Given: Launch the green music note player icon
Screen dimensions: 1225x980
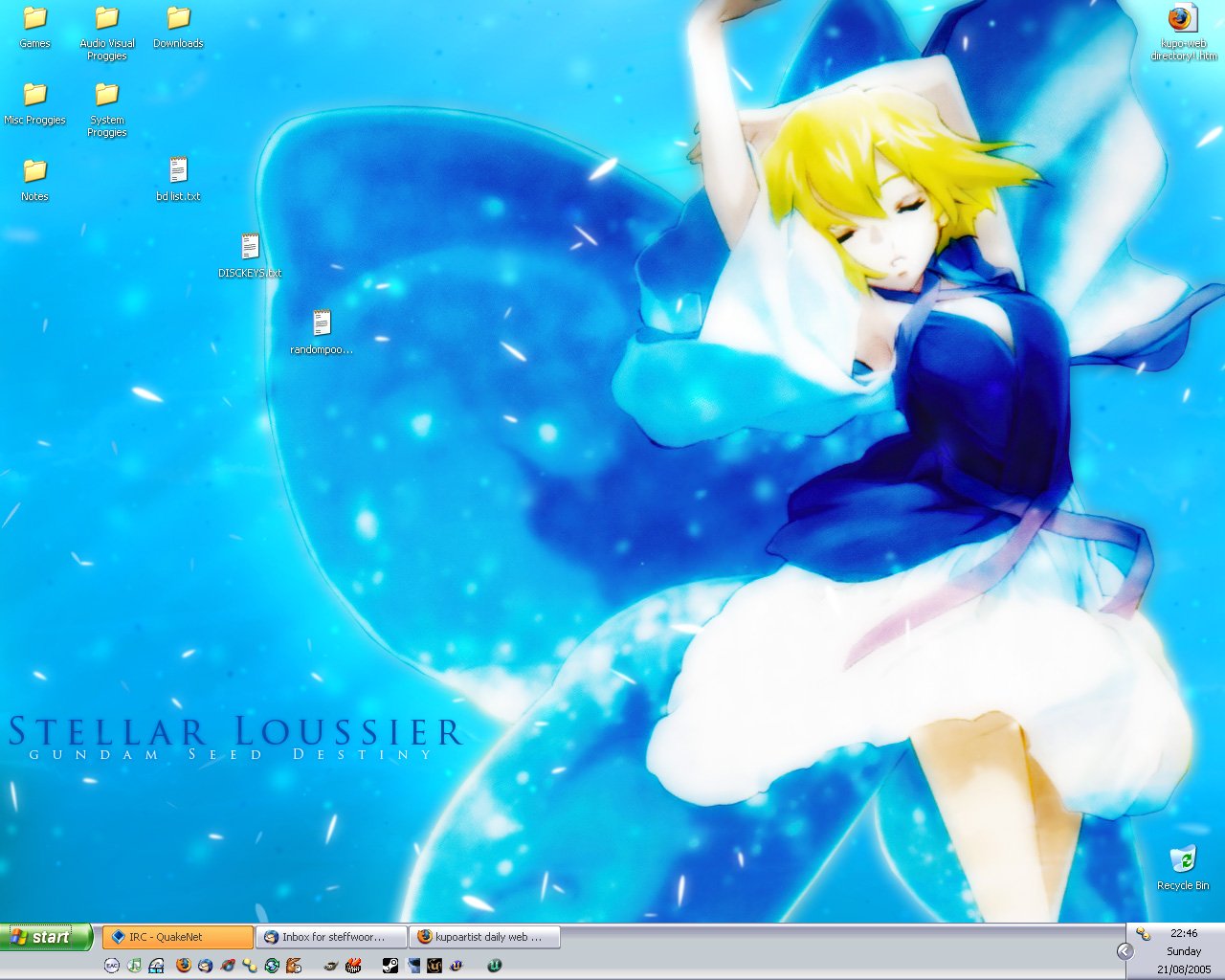Looking at the screenshot, I should coord(134,966).
